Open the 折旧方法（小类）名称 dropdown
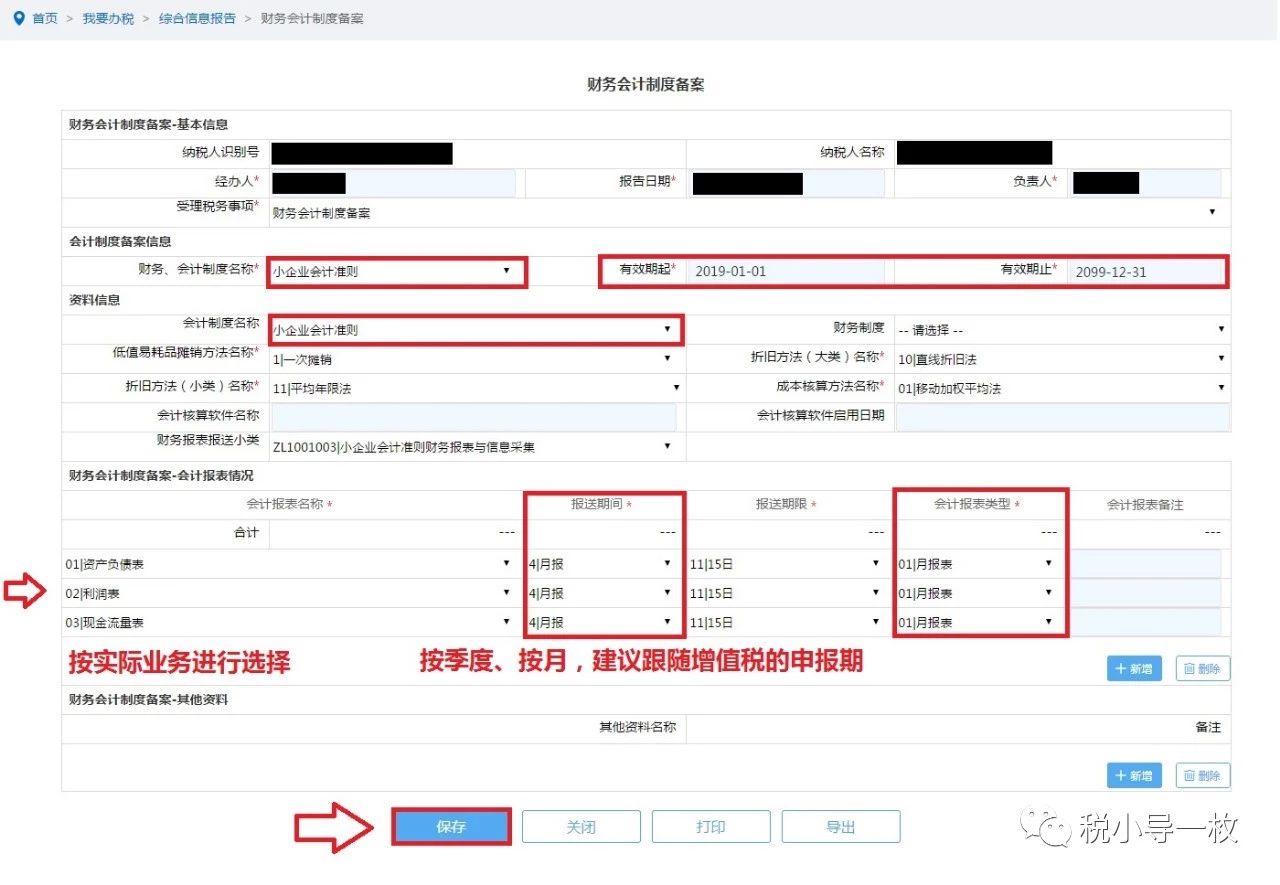Screen dimensions: 1280x885 pyautogui.click(x=477, y=388)
